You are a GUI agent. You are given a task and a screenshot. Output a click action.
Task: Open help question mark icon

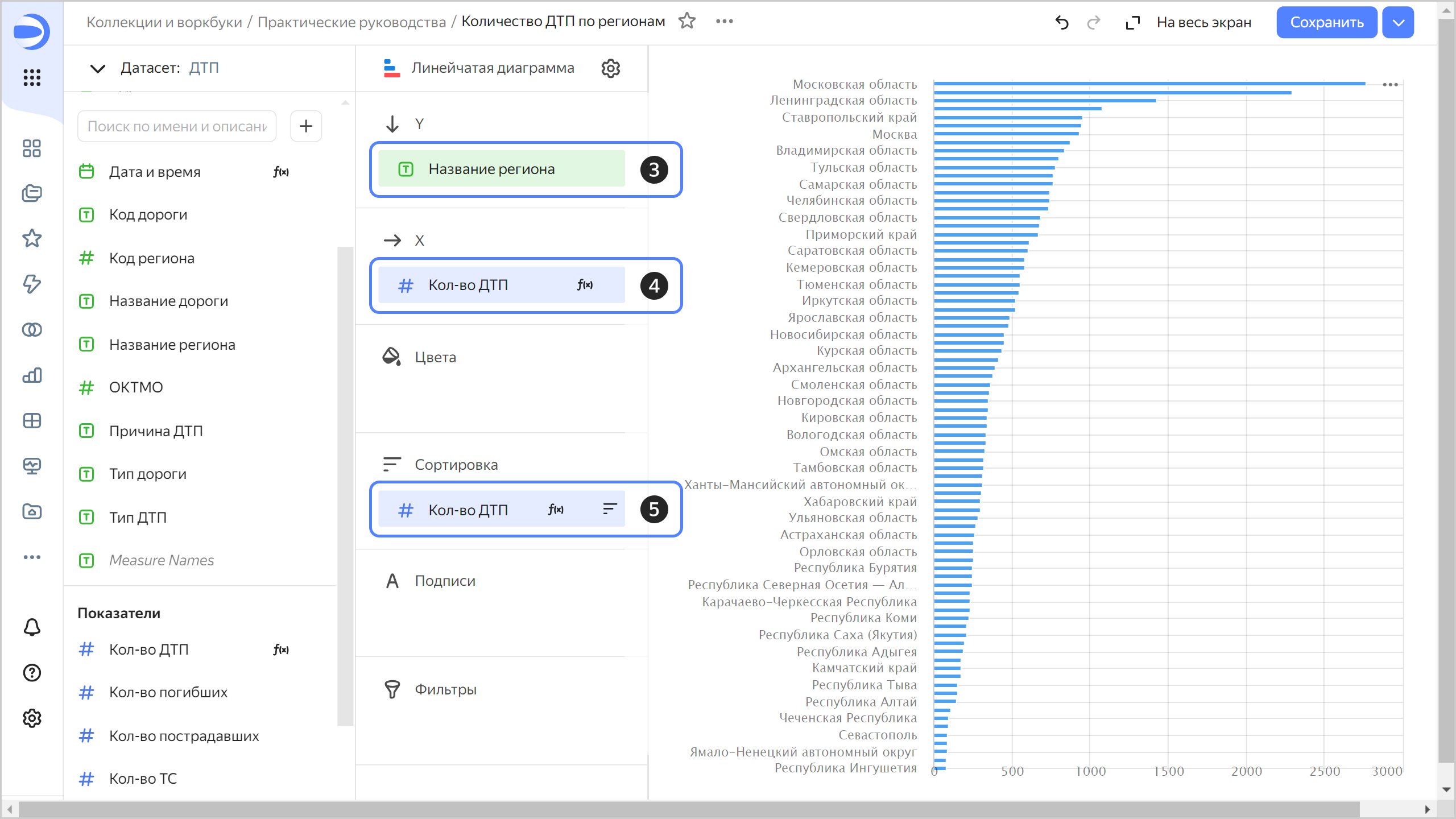tap(32, 673)
